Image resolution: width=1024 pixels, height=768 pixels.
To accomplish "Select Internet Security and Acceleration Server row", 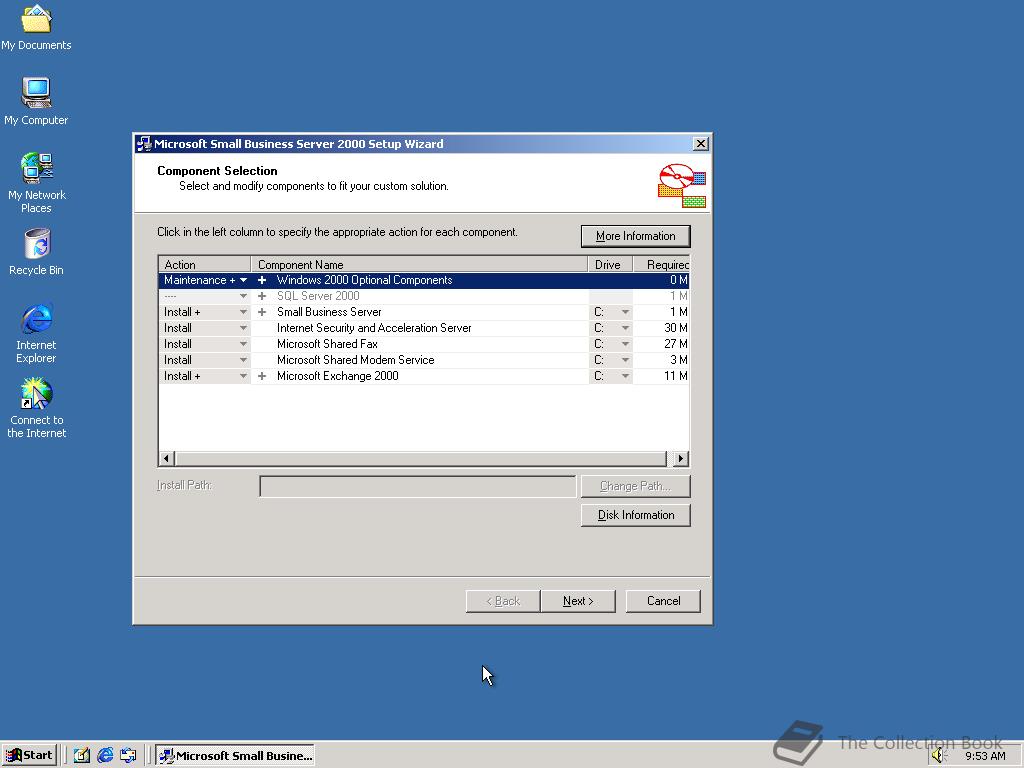I will 424,328.
